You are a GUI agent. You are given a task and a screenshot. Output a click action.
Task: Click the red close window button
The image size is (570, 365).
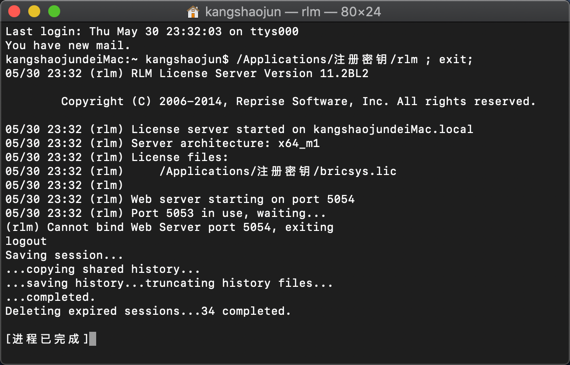[x=14, y=11]
